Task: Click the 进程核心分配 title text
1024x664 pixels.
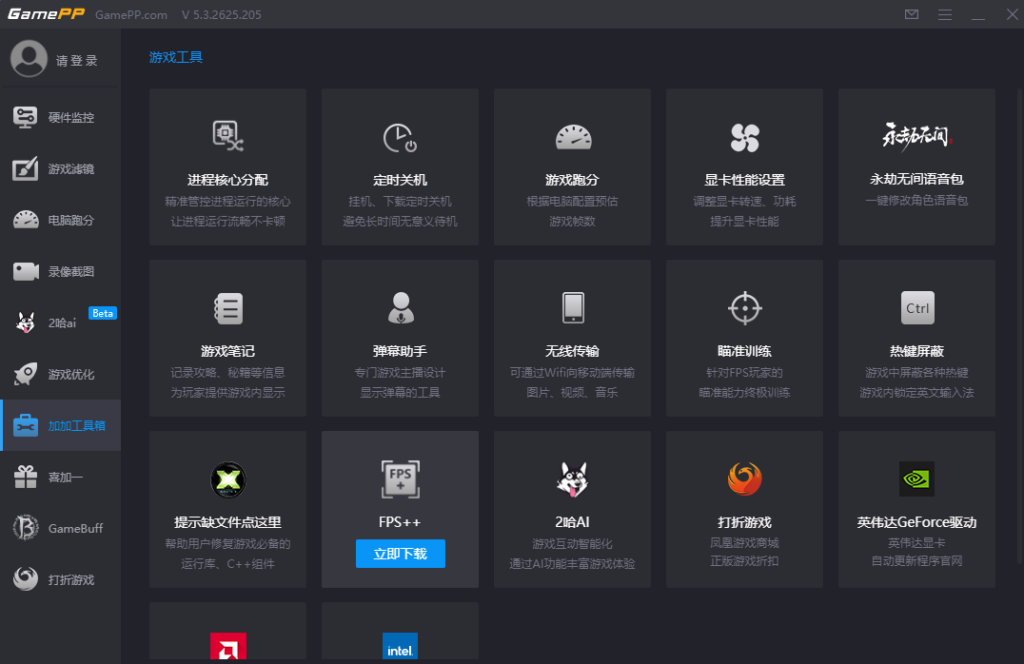Action: tap(228, 180)
